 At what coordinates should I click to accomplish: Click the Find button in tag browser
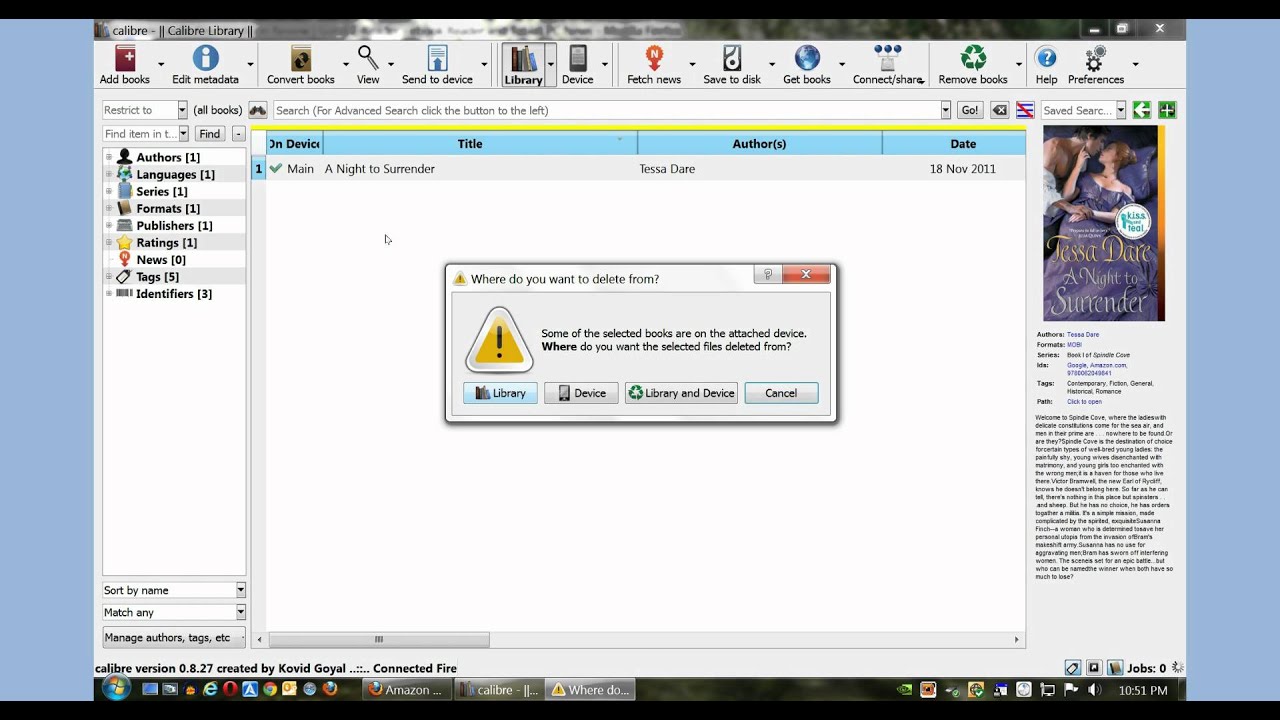209,133
